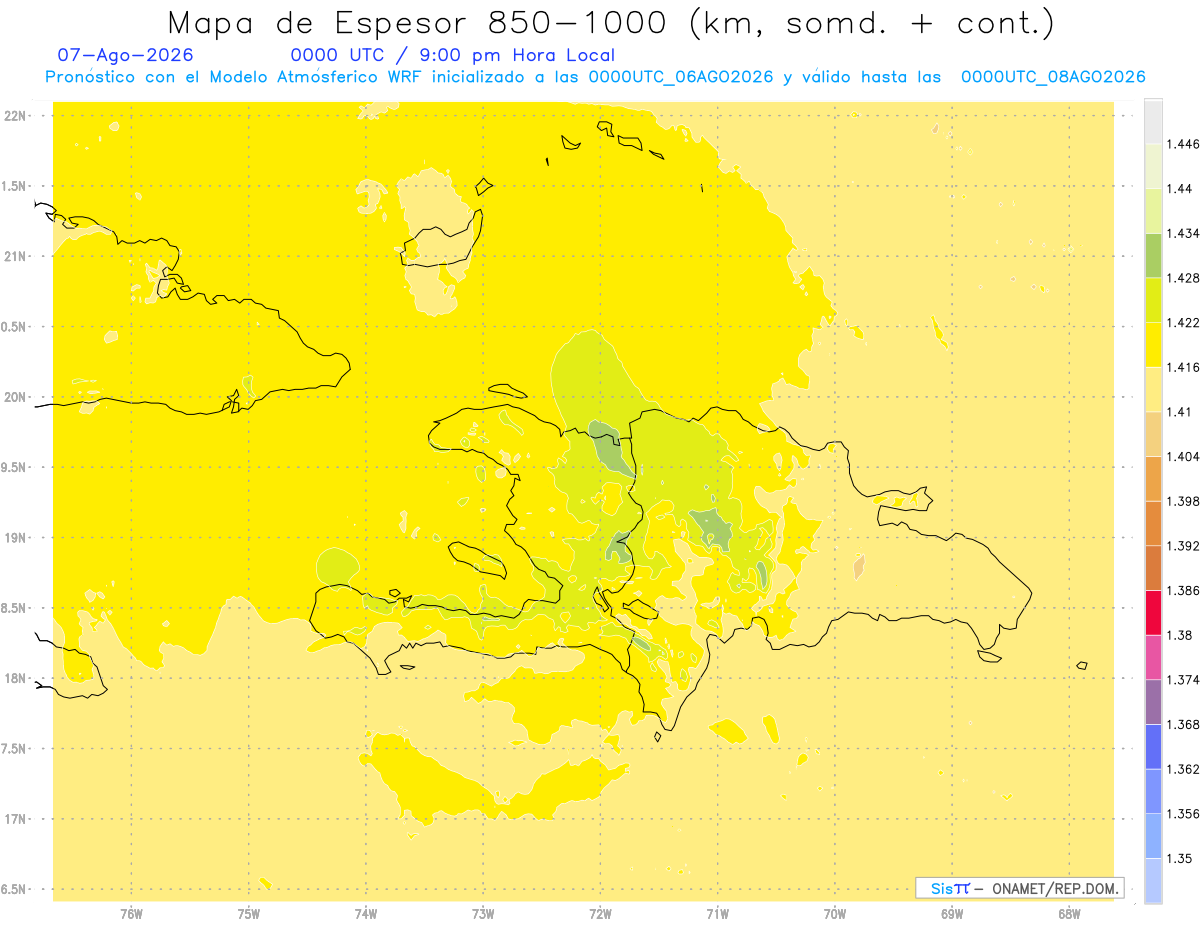Click the legend value '1.398'
1200x927 pixels.
coord(1183,501)
